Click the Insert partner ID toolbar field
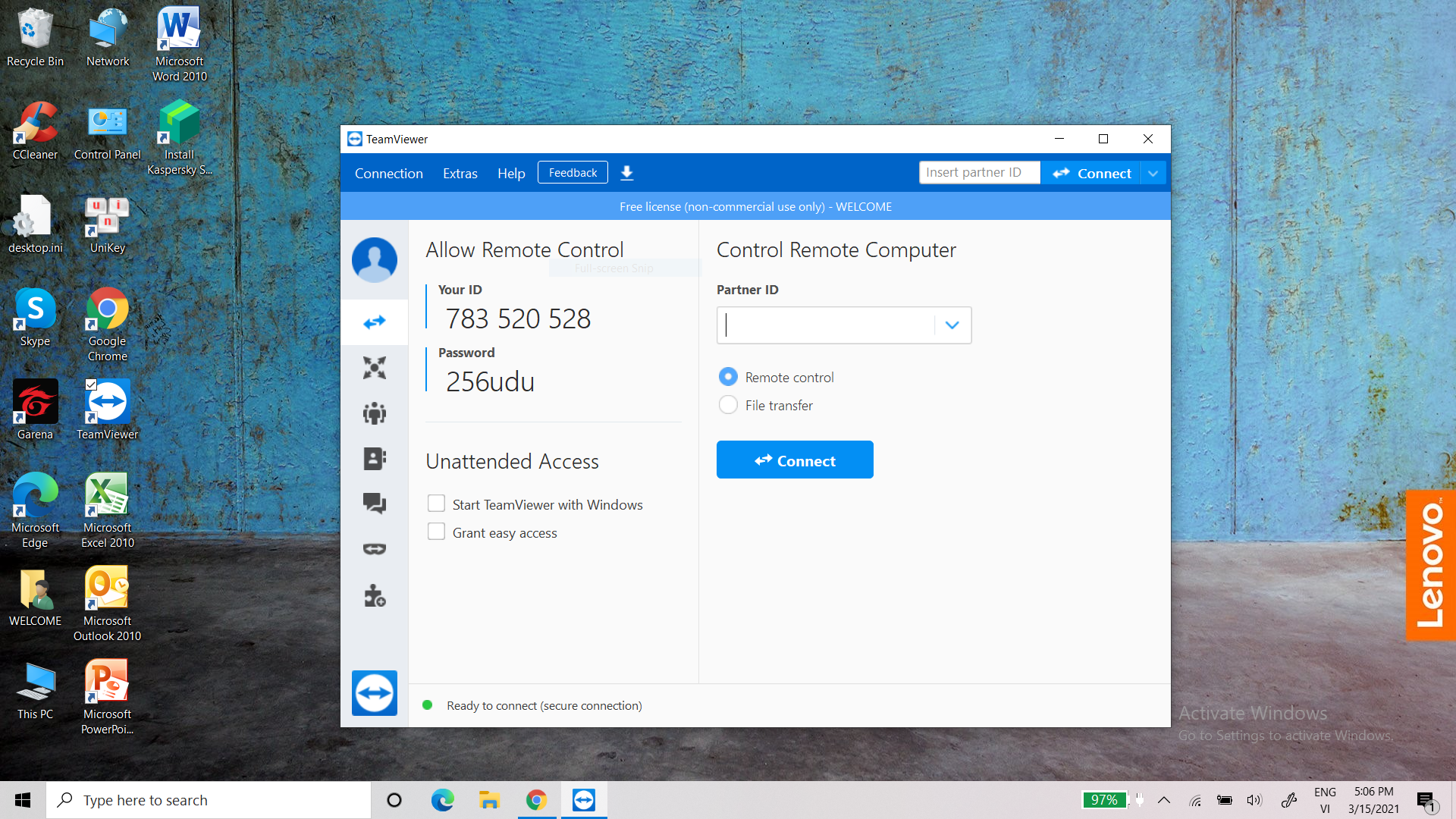 [980, 173]
